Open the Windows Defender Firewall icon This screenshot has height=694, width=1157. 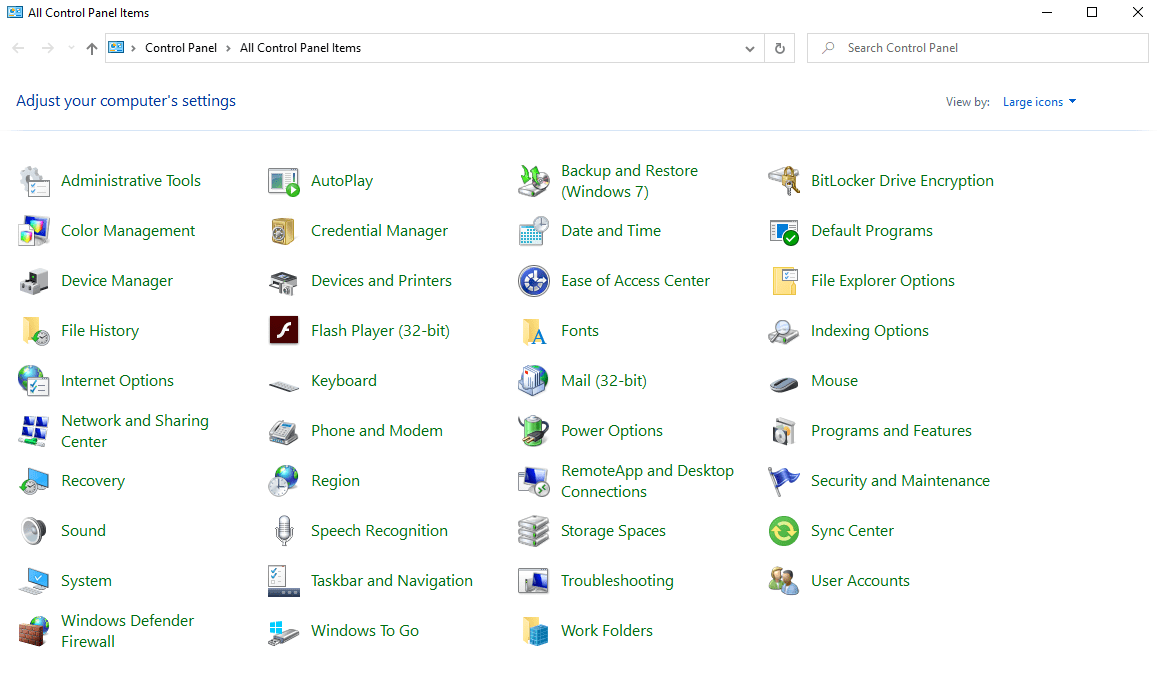[34, 631]
